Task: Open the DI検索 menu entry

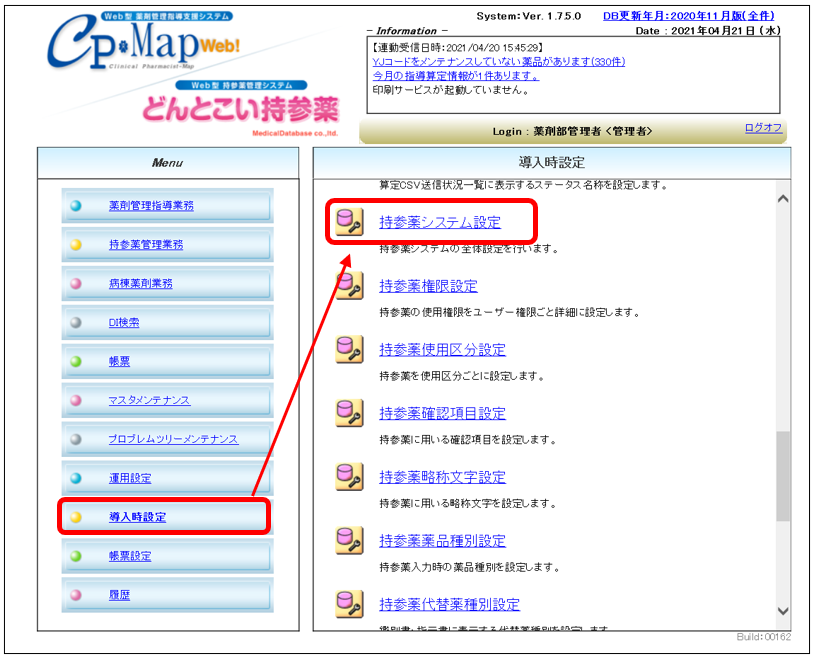Action: [x=124, y=323]
